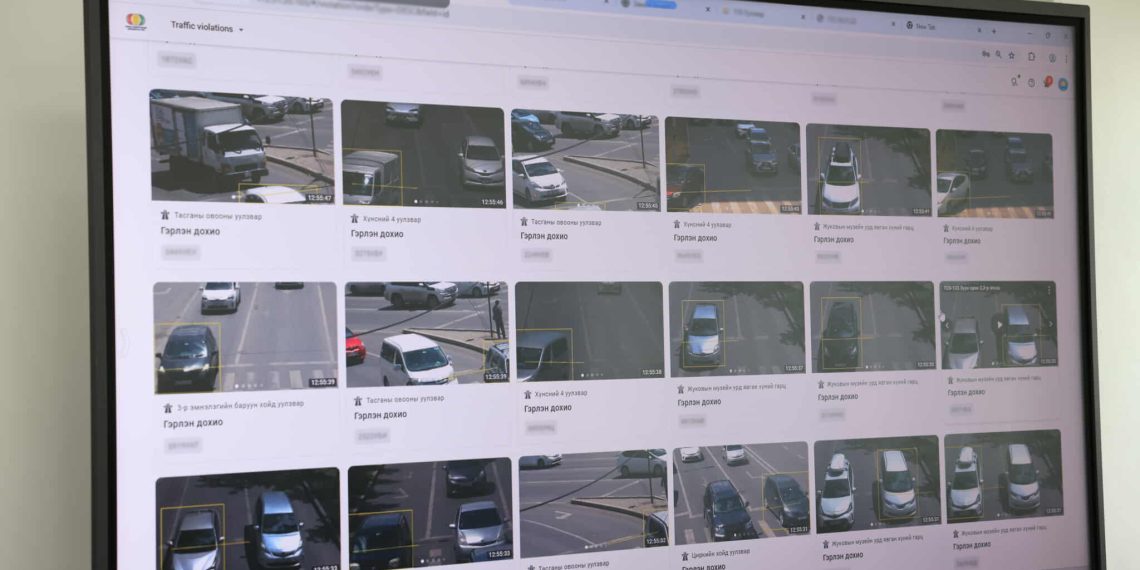This screenshot has height=570, width=1140.
Task: Open the white box truck violation thumbnail
Action: click(241, 147)
